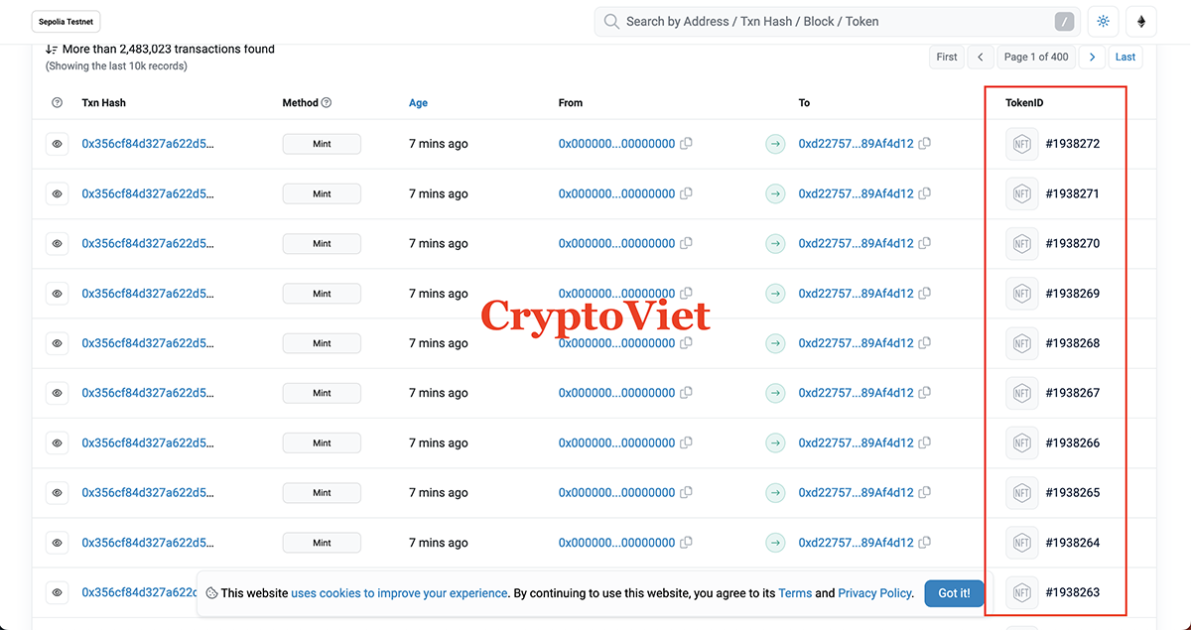Copy the From address on the first row
The height and width of the screenshot is (630, 1191).
click(x=686, y=143)
